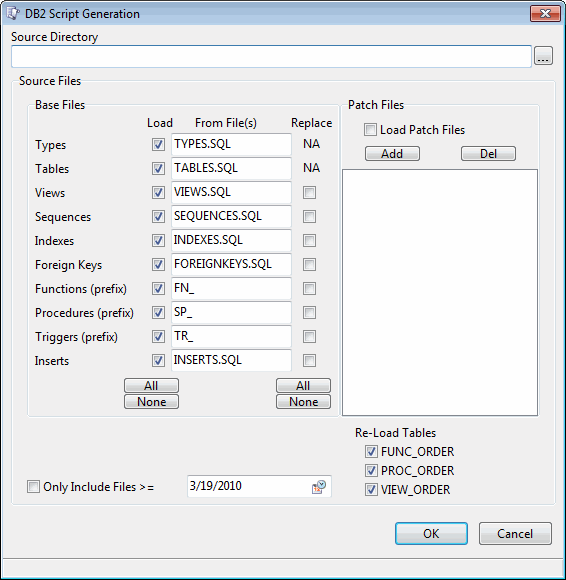The height and width of the screenshot is (580, 566).
Task: Click the FOREIGNKEYS.SQL file field
Action: click(231, 264)
